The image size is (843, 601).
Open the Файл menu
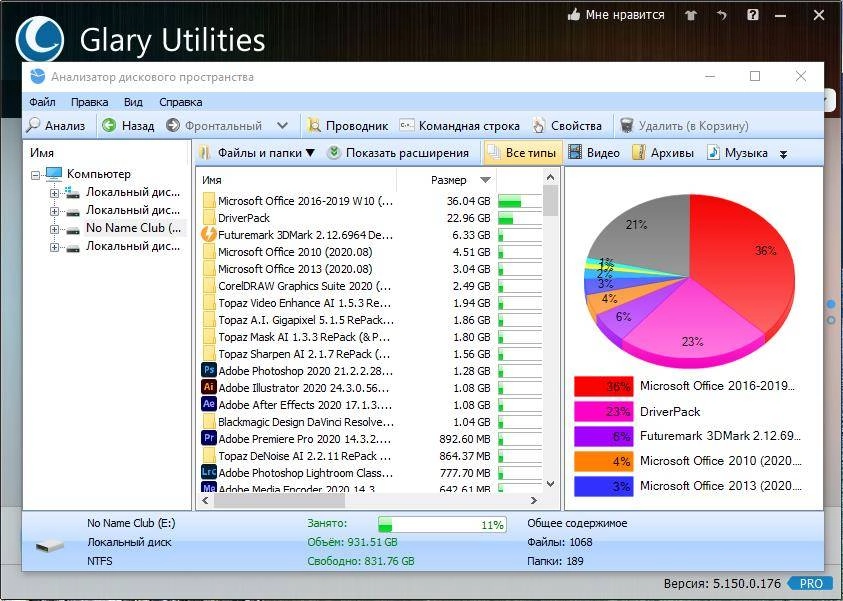[42, 102]
